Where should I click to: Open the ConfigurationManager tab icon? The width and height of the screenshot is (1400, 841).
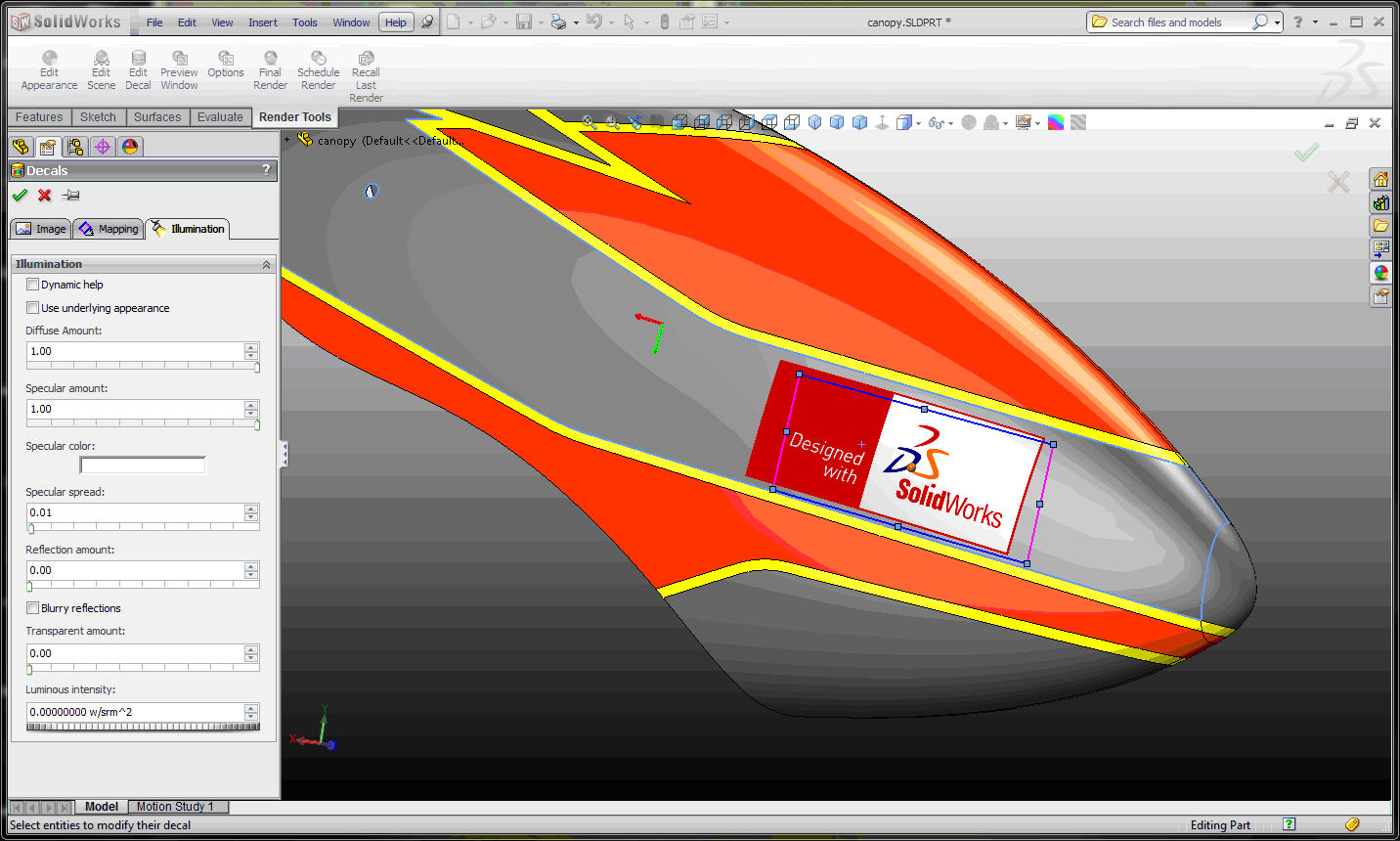tap(75, 147)
